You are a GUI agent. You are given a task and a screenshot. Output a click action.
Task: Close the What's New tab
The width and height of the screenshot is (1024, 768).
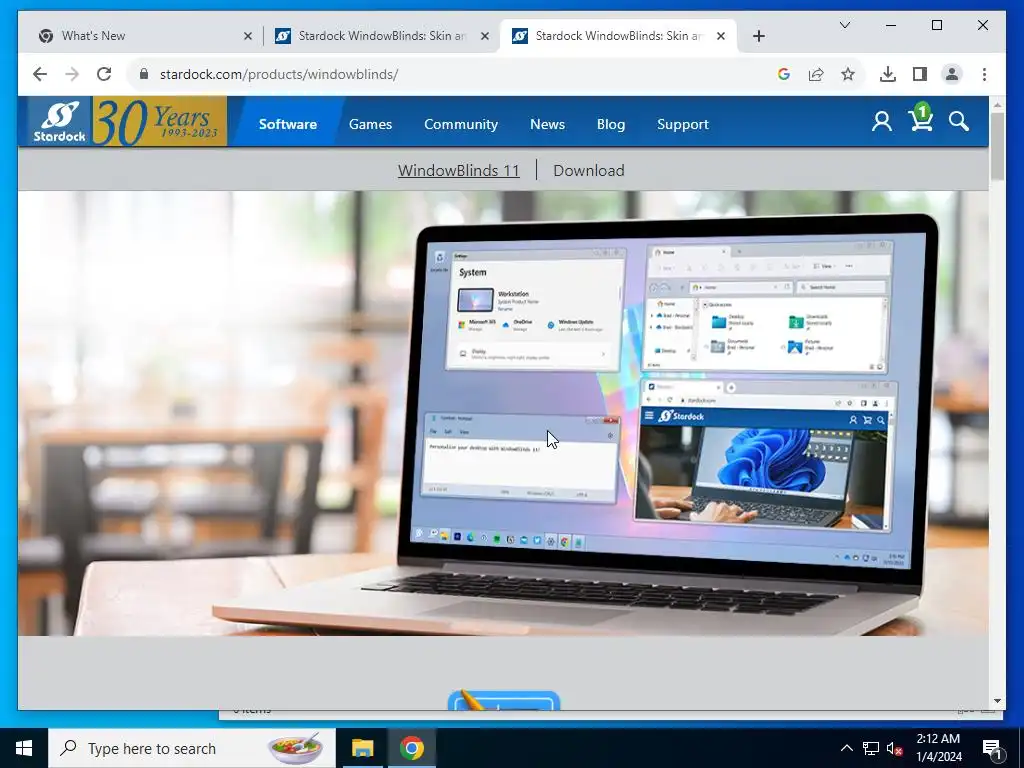click(x=248, y=36)
